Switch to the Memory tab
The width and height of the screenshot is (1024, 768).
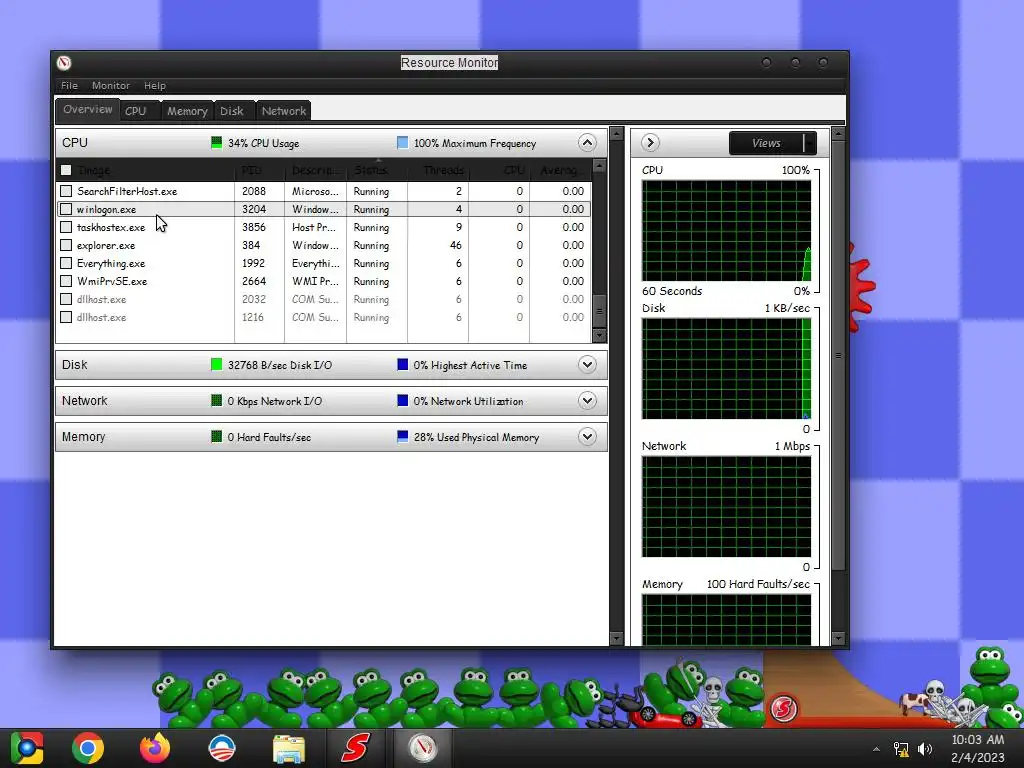tap(187, 111)
